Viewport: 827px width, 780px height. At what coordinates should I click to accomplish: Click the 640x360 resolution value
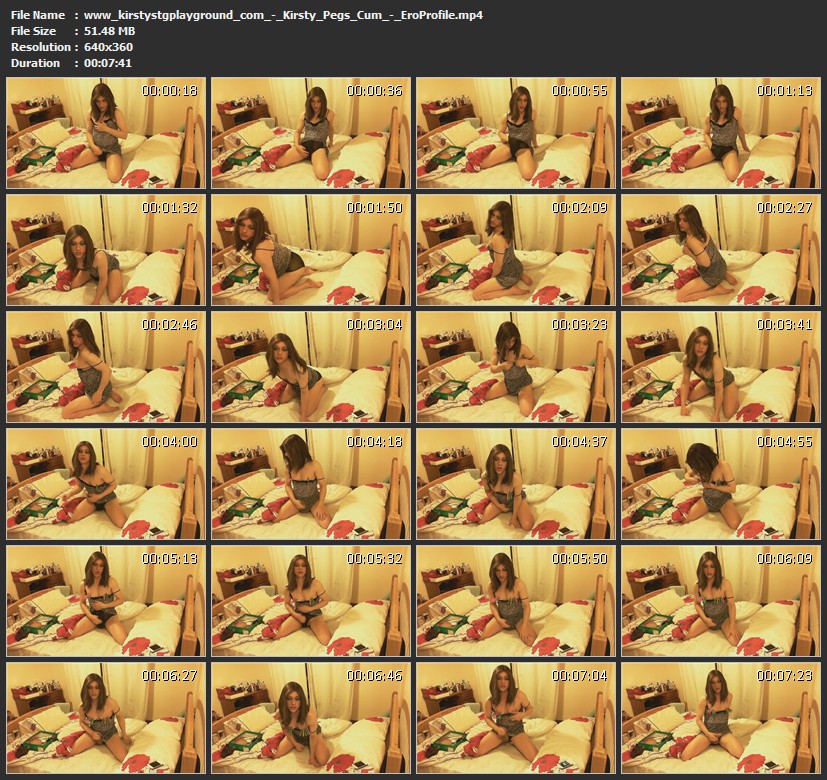[x=108, y=47]
